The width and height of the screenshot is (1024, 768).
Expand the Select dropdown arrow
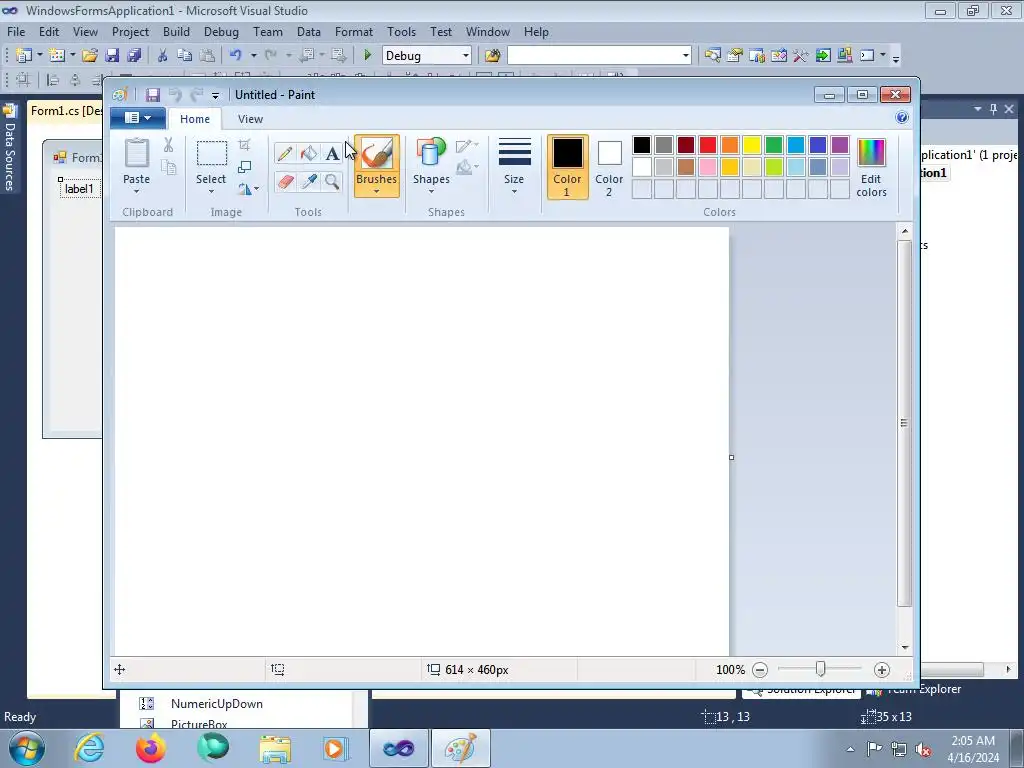(211, 191)
